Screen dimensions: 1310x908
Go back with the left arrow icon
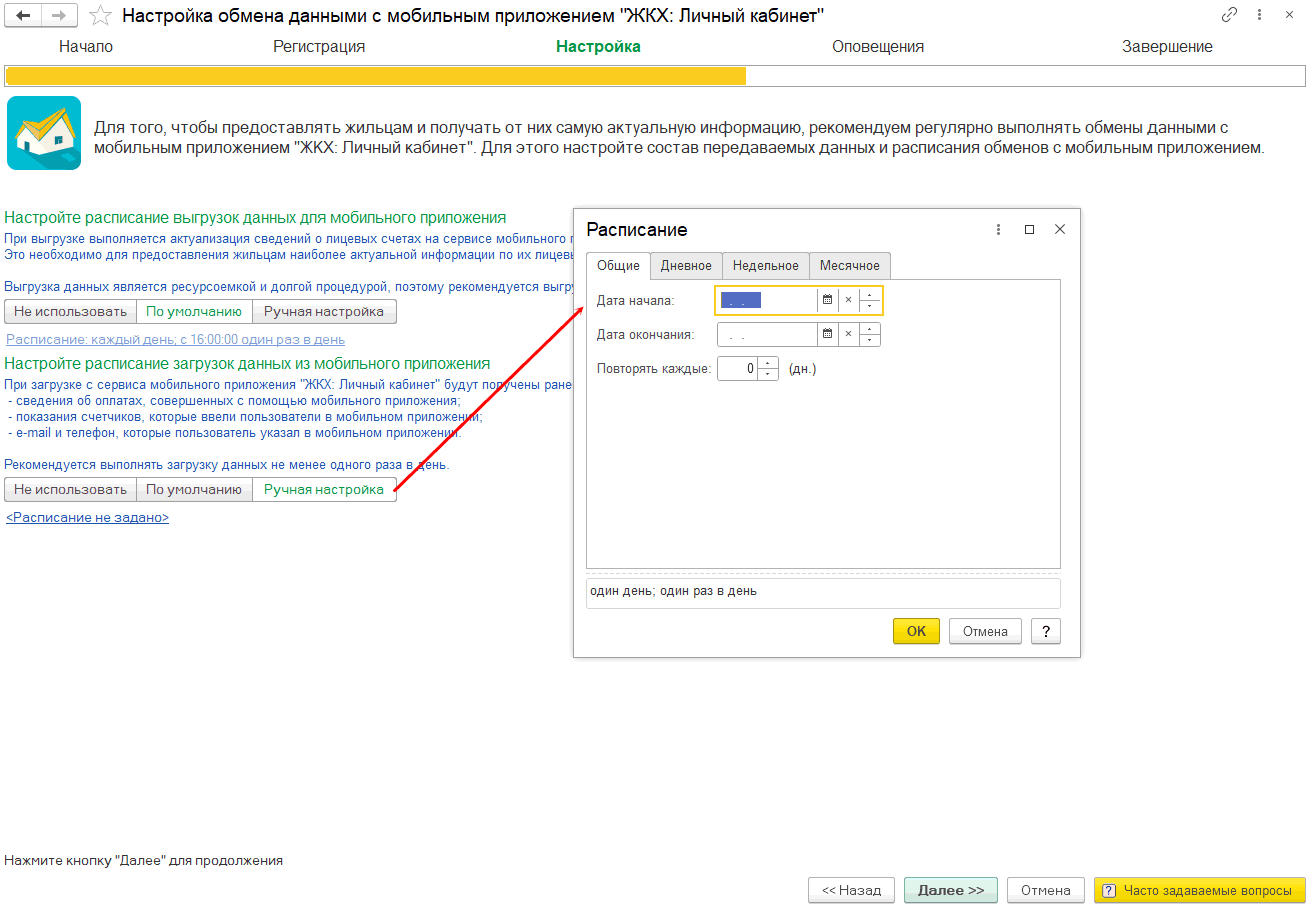[23, 15]
